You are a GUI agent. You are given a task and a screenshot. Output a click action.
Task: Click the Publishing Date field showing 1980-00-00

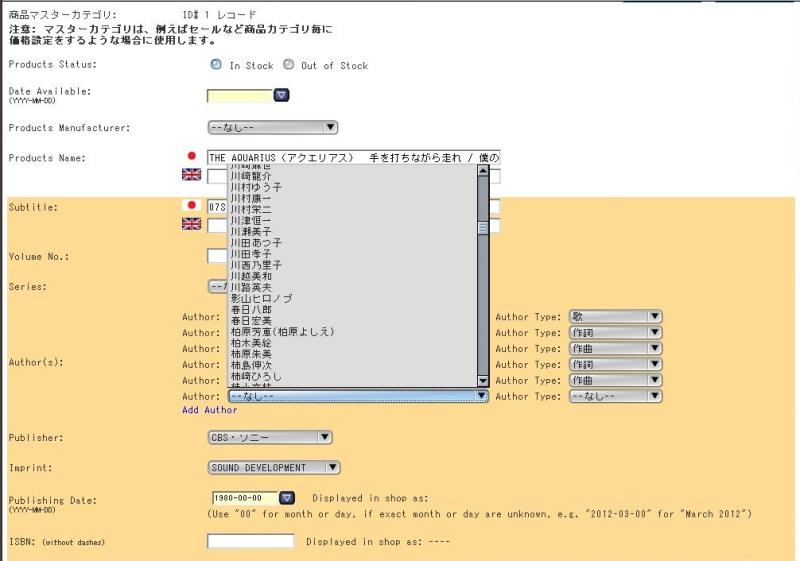[245, 498]
